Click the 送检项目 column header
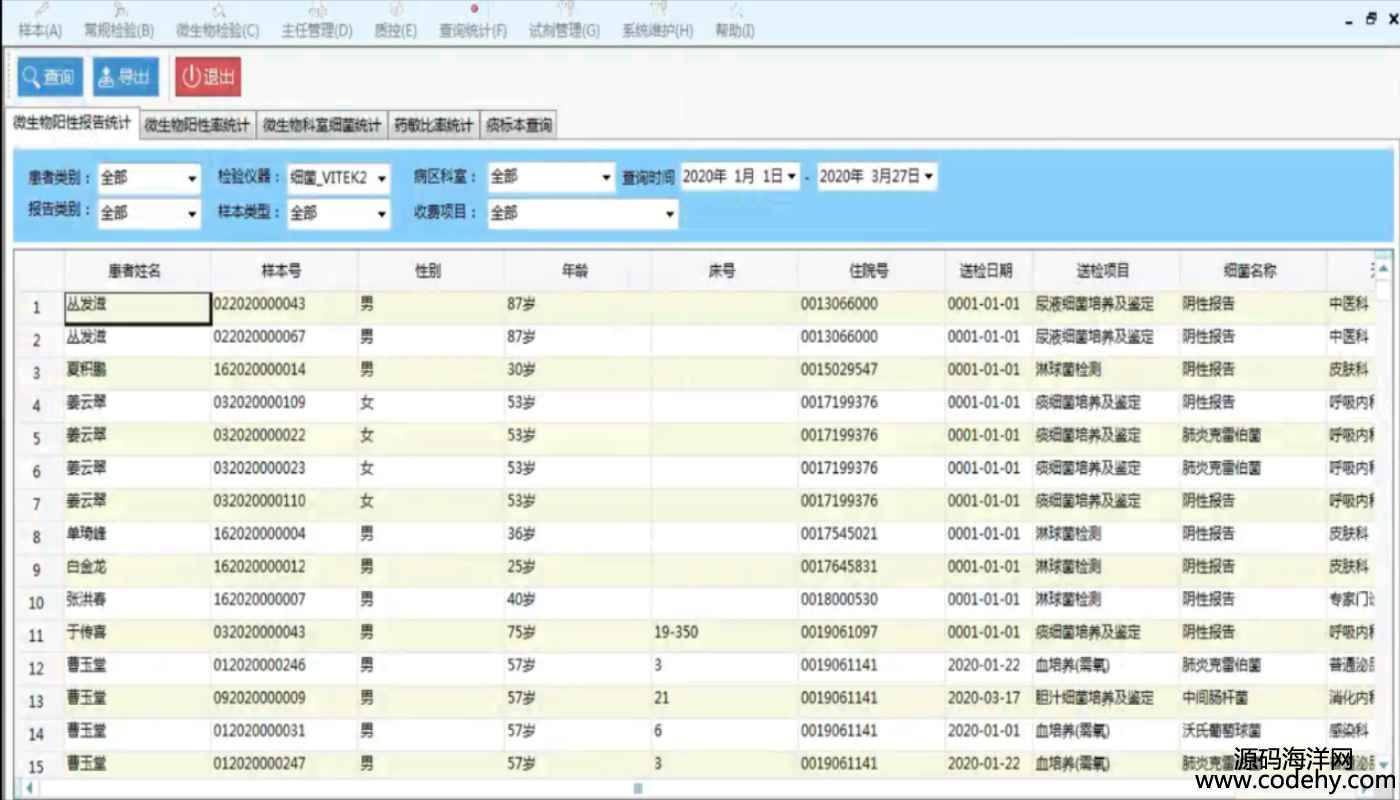1400x800 pixels. pyautogui.click(x=1107, y=271)
